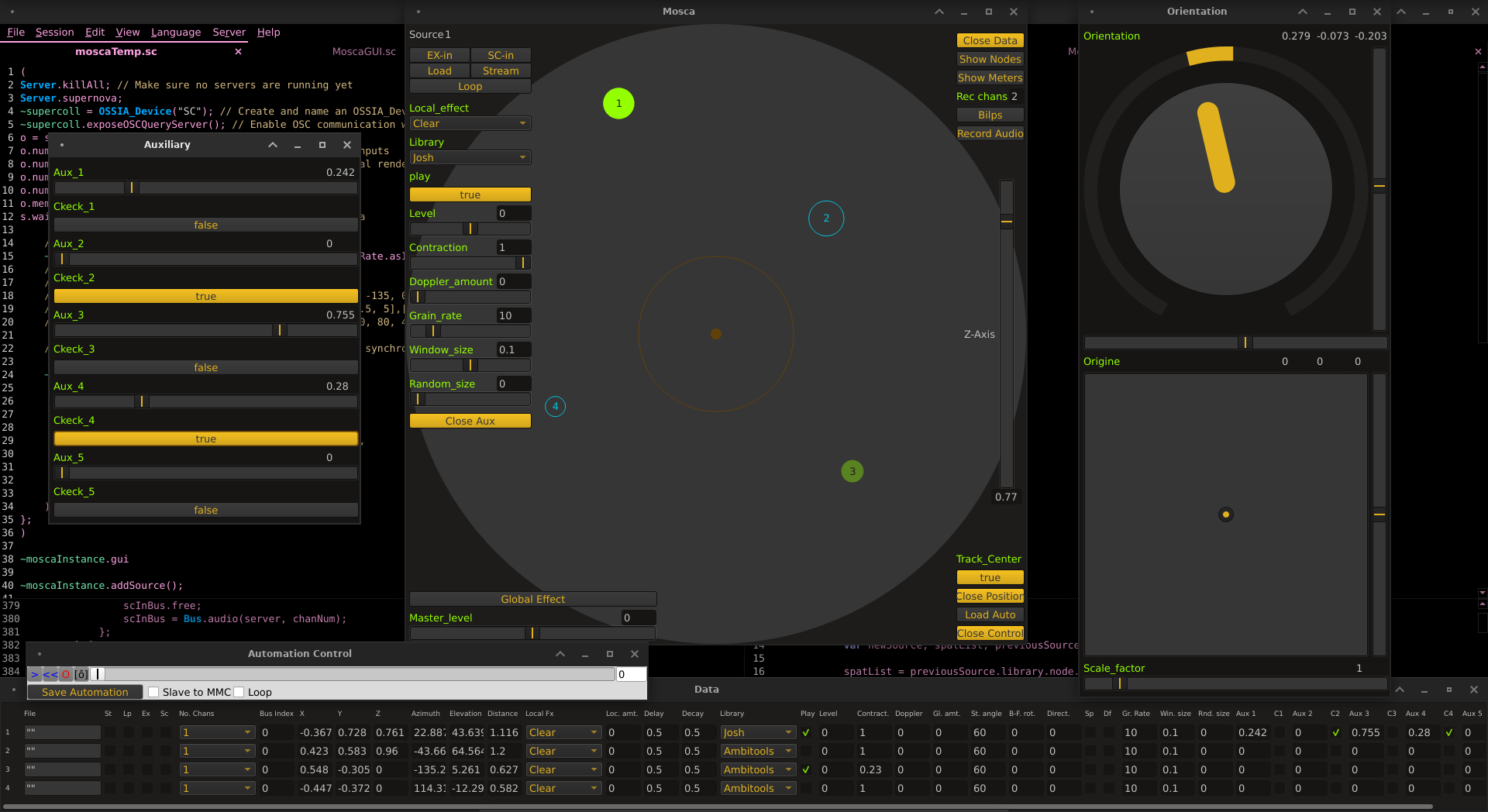Adjust the Aux_1 slider in Auxiliary

(206, 188)
